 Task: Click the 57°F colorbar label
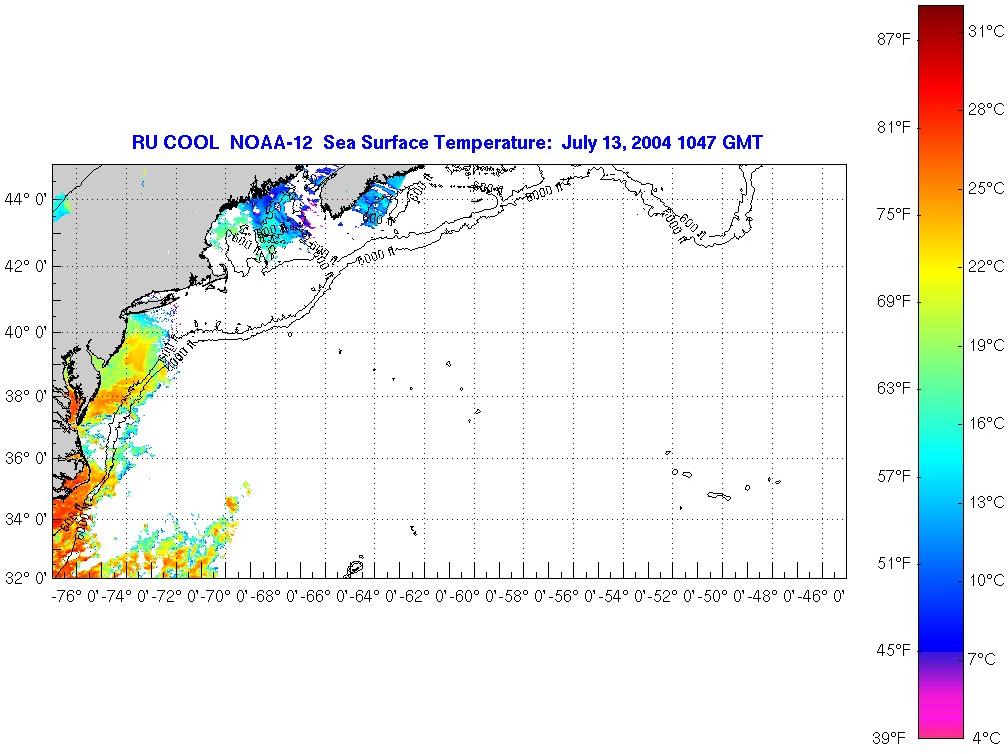[x=894, y=476]
